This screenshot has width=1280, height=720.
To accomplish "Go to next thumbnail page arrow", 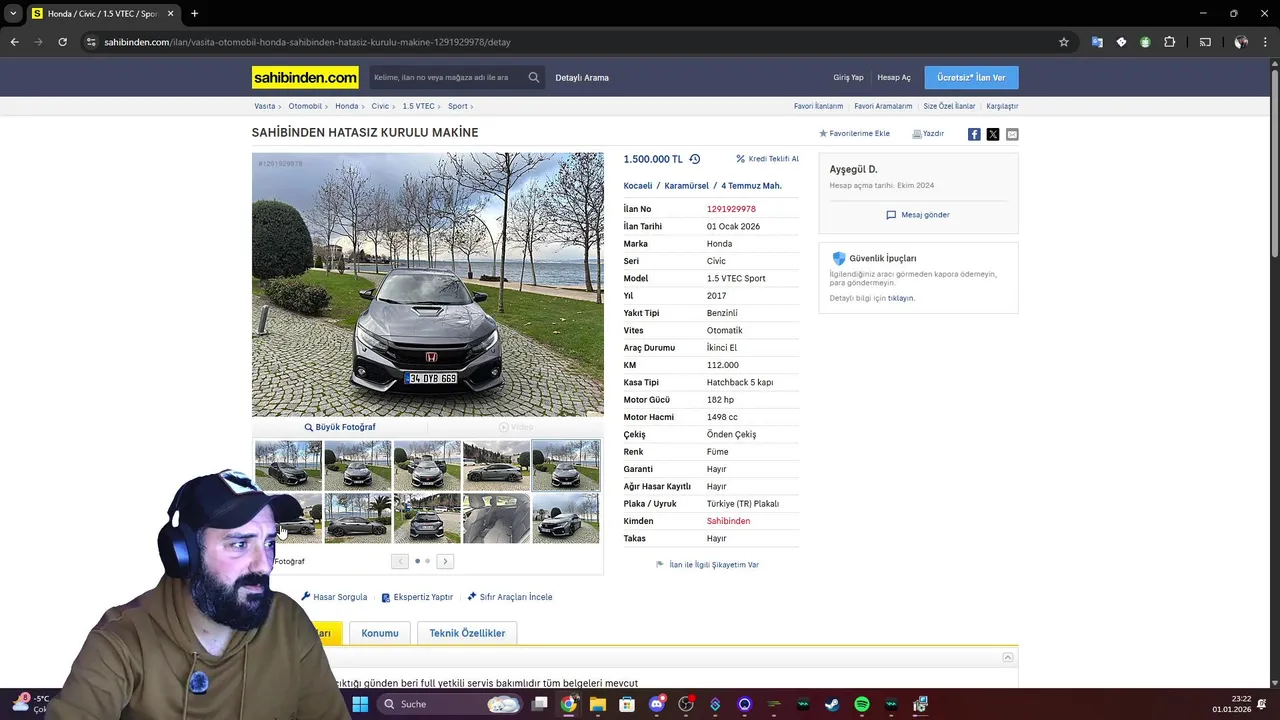I will tap(446, 561).
